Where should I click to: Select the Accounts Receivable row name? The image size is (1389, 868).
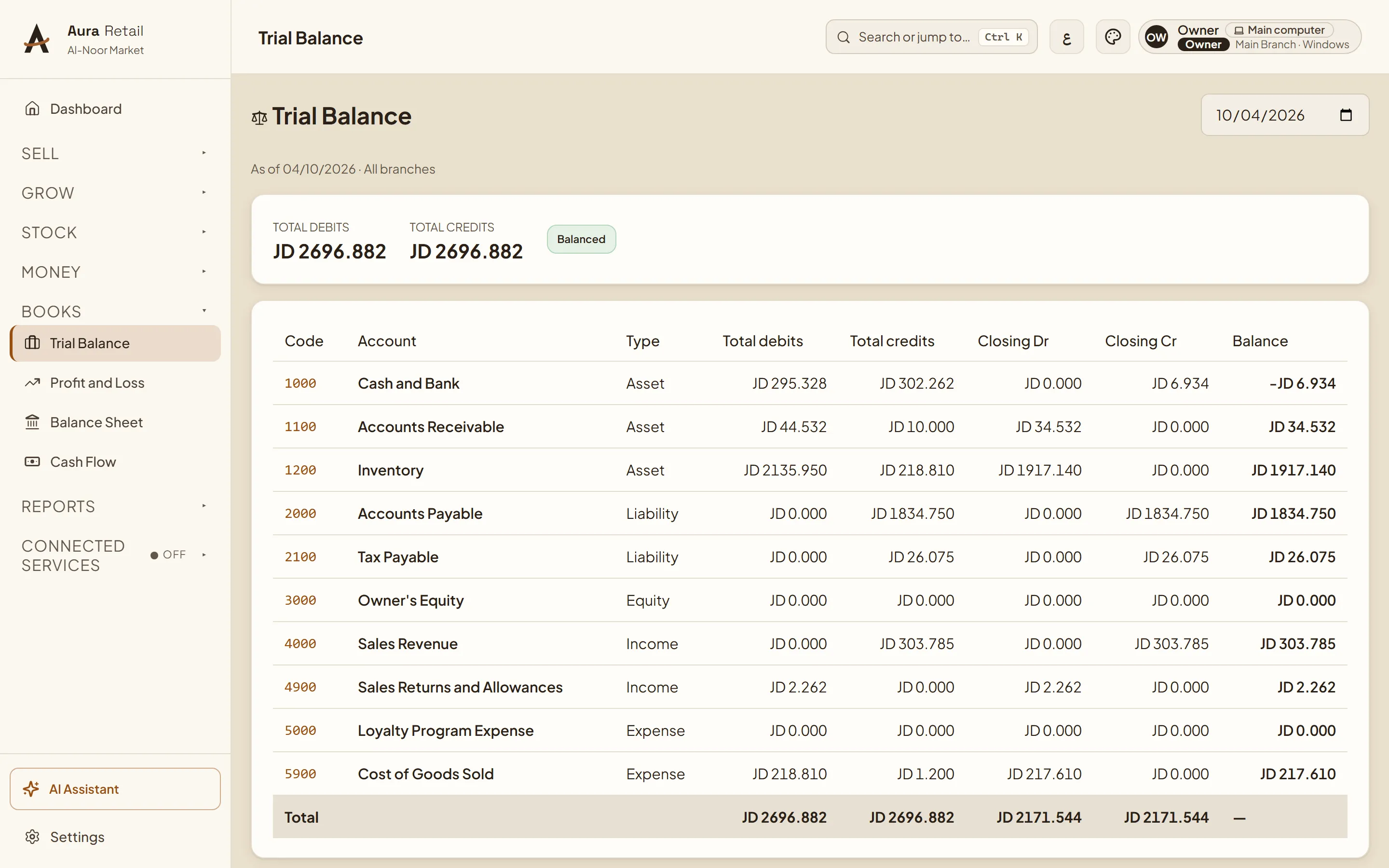point(431,427)
